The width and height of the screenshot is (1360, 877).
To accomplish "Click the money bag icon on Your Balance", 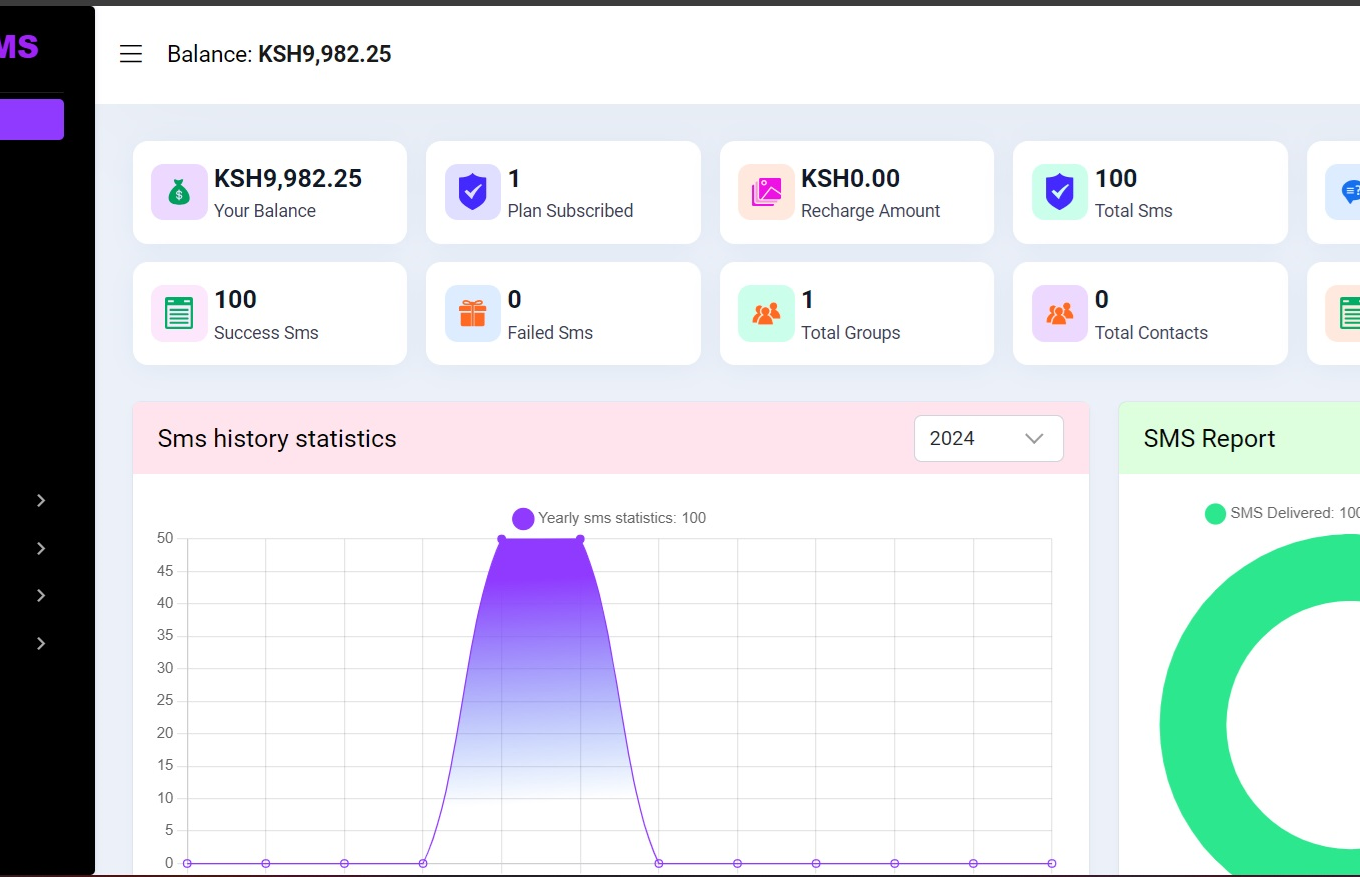I will click(x=178, y=192).
